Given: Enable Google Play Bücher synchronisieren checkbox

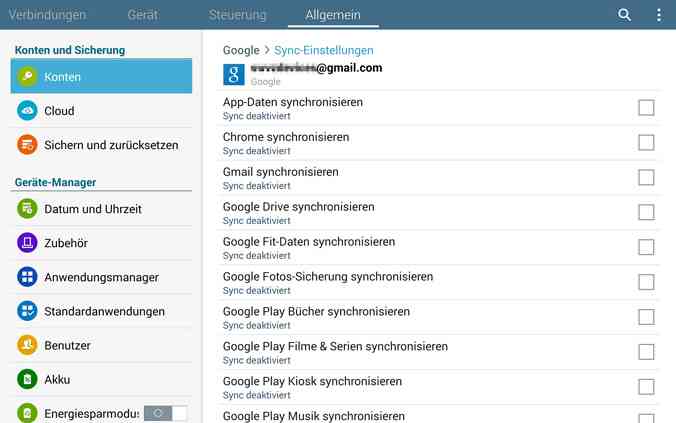Looking at the screenshot, I should click(x=646, y=317).
